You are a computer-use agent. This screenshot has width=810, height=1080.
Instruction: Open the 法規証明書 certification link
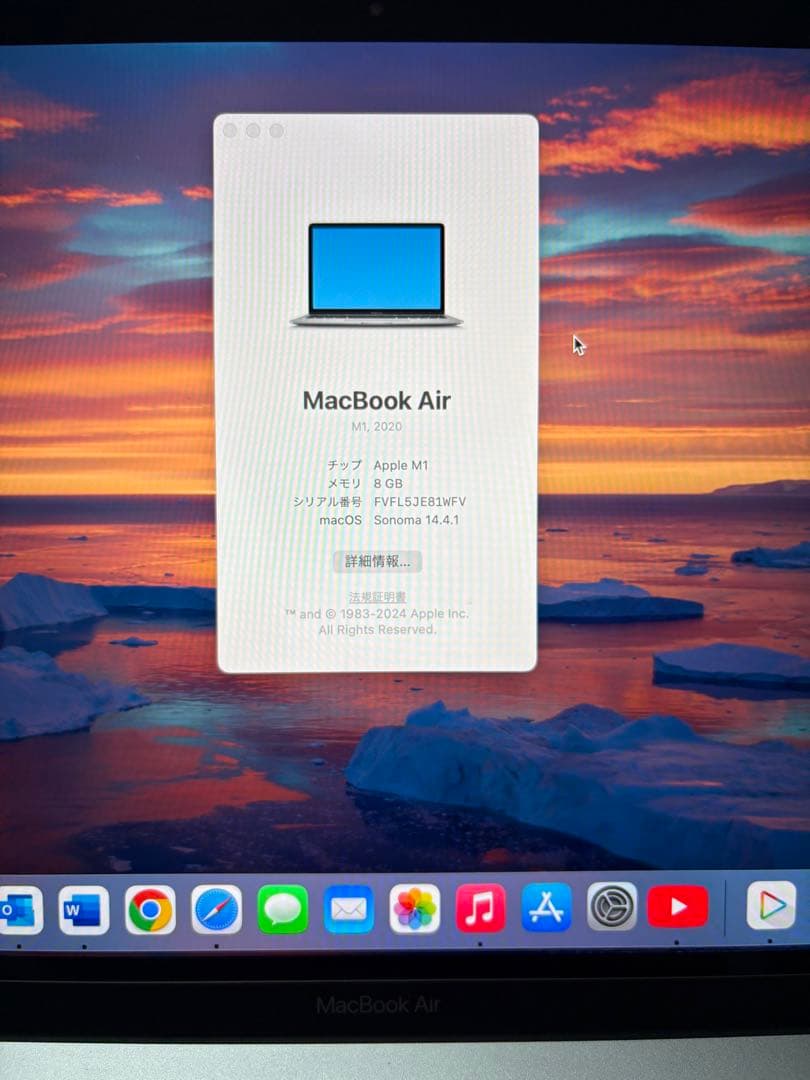point(377,595)
